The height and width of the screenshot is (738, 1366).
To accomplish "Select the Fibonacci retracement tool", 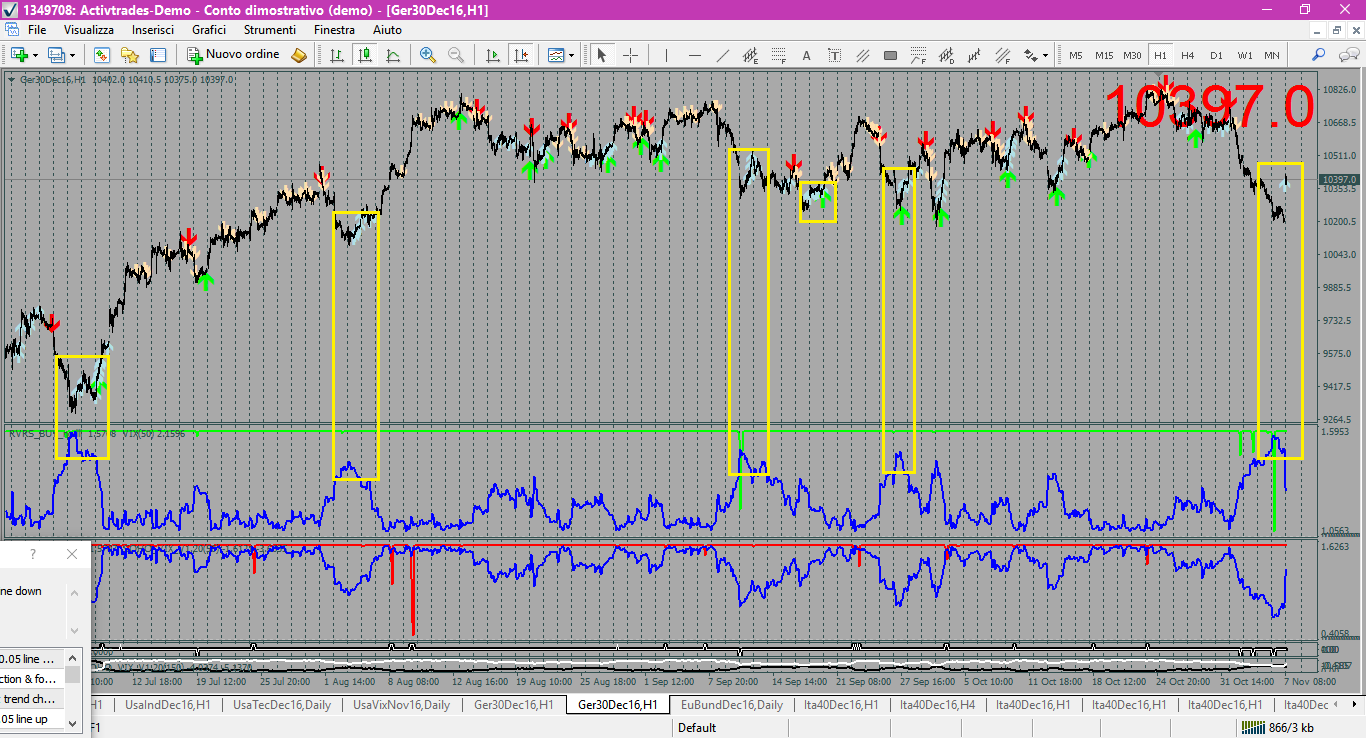I will pos(779,55).
